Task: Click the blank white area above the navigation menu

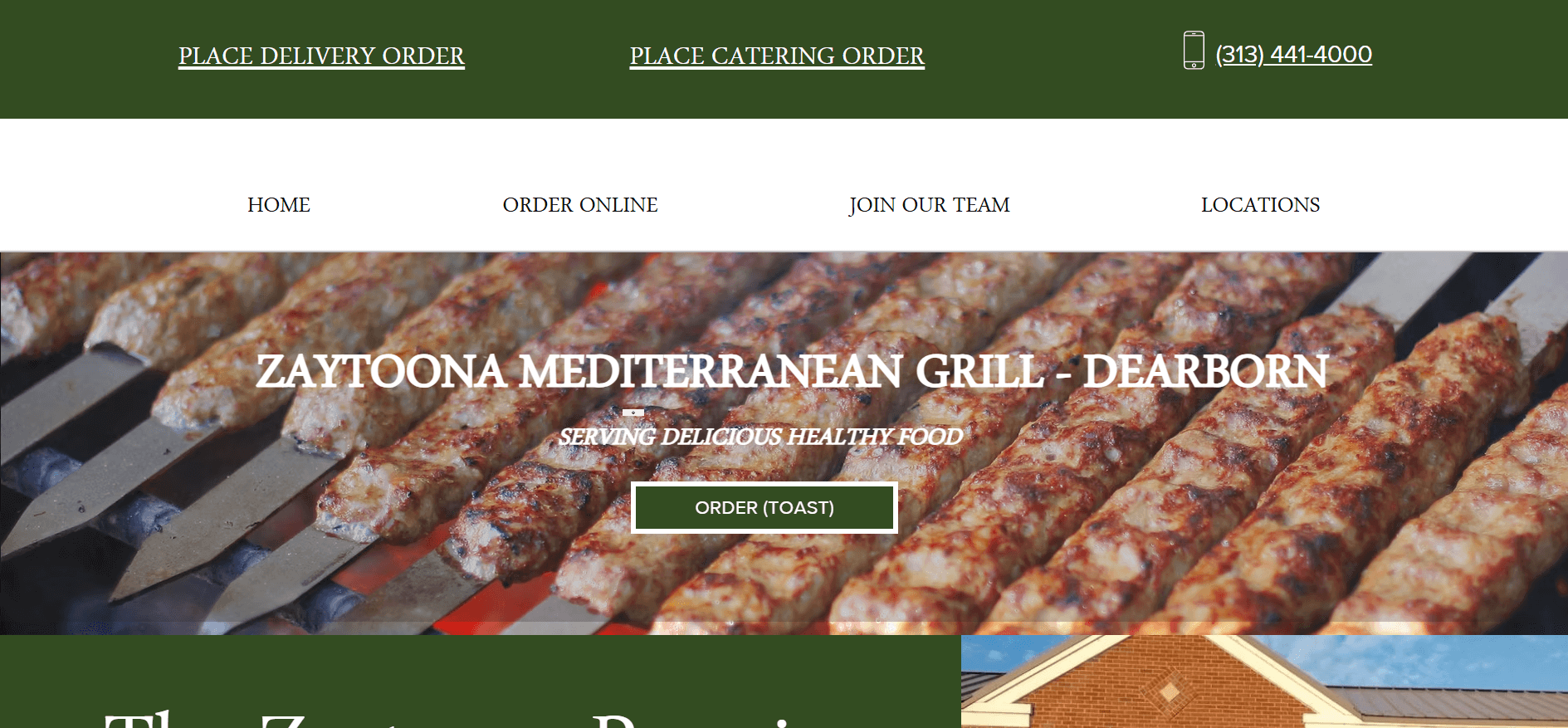Action: coord(784,149)
